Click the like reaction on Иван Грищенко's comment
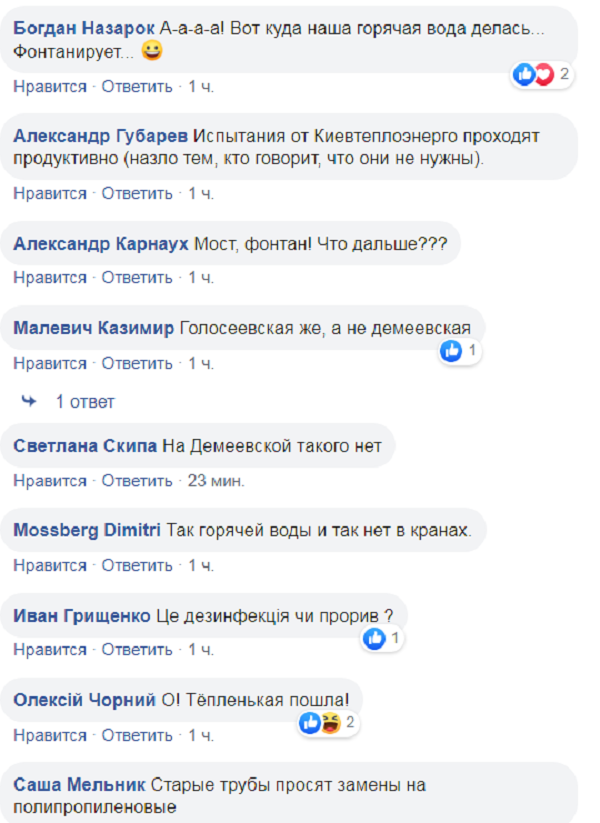This screenshot has height=823, width=600. pyautogui.click(x=374, y=636)
